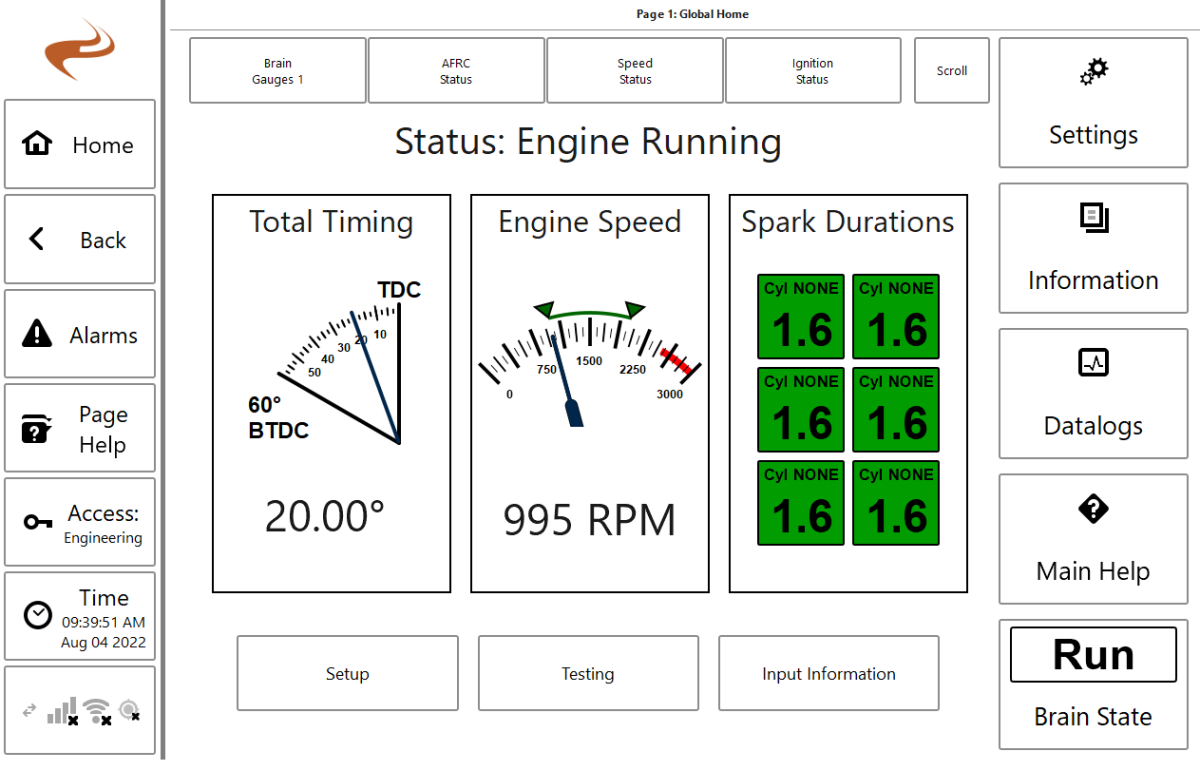Viewport: 1200px width, 771px height.
Task: Open the Settings gear icon
Action: click(x=1093, y=72)
